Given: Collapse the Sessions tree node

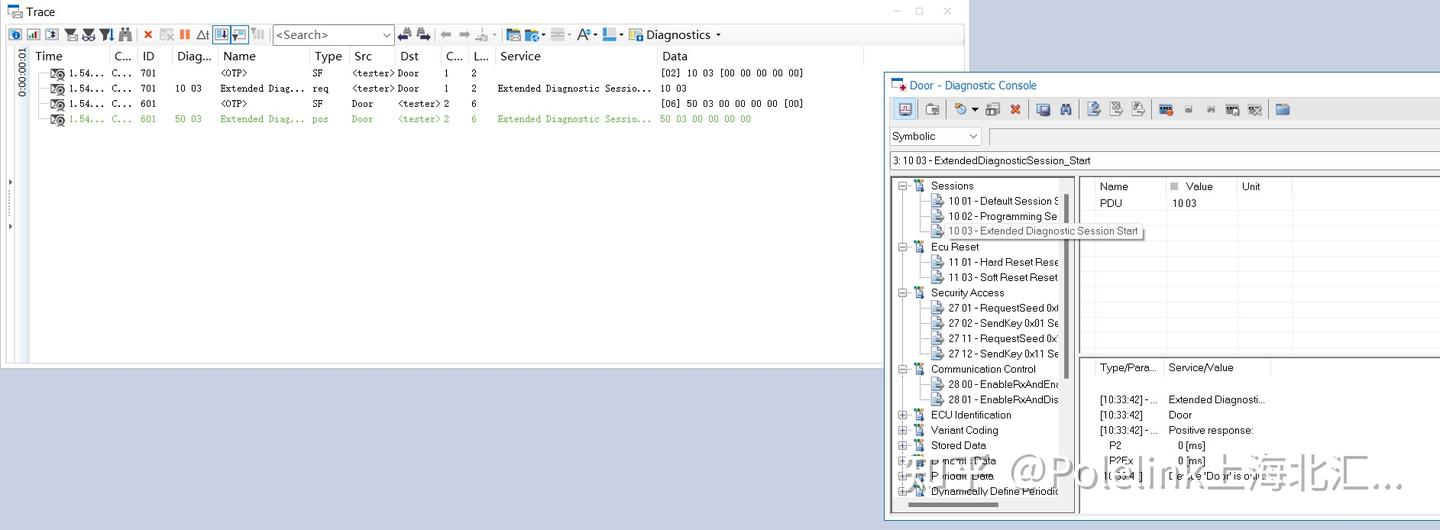Looking at the screenshot, I should point(903,186).
